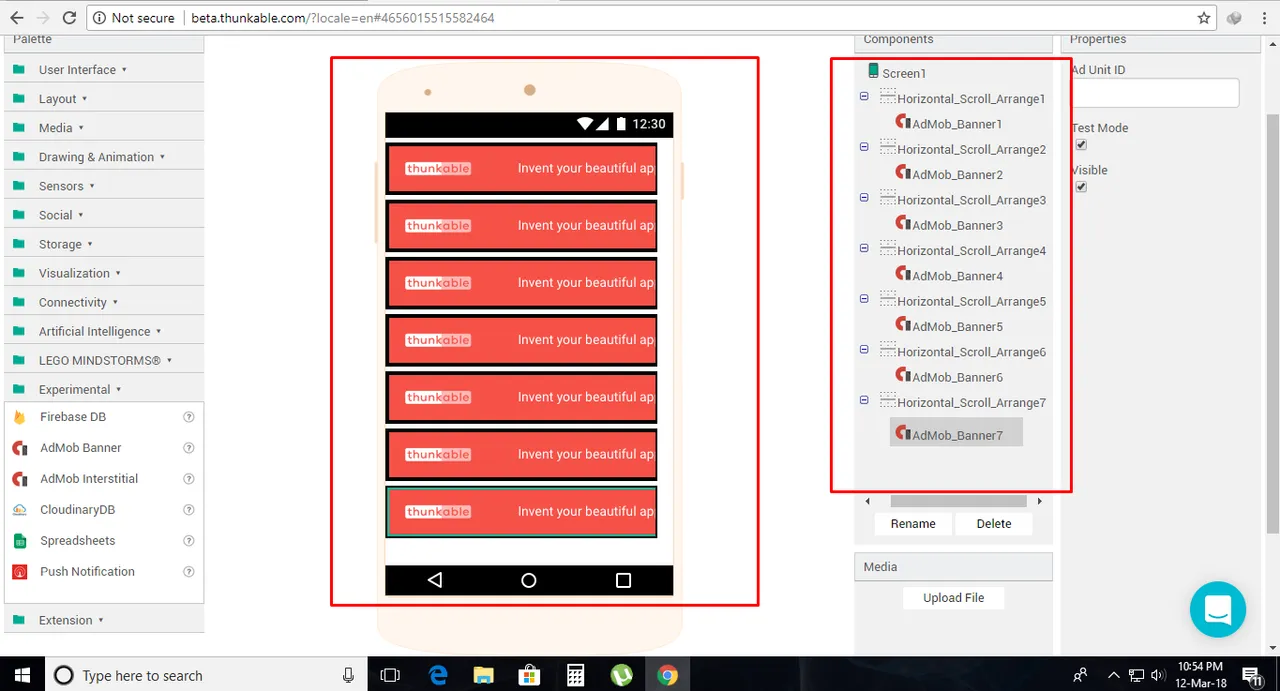Expand the Visualization palette category

[x=104, y=273]
